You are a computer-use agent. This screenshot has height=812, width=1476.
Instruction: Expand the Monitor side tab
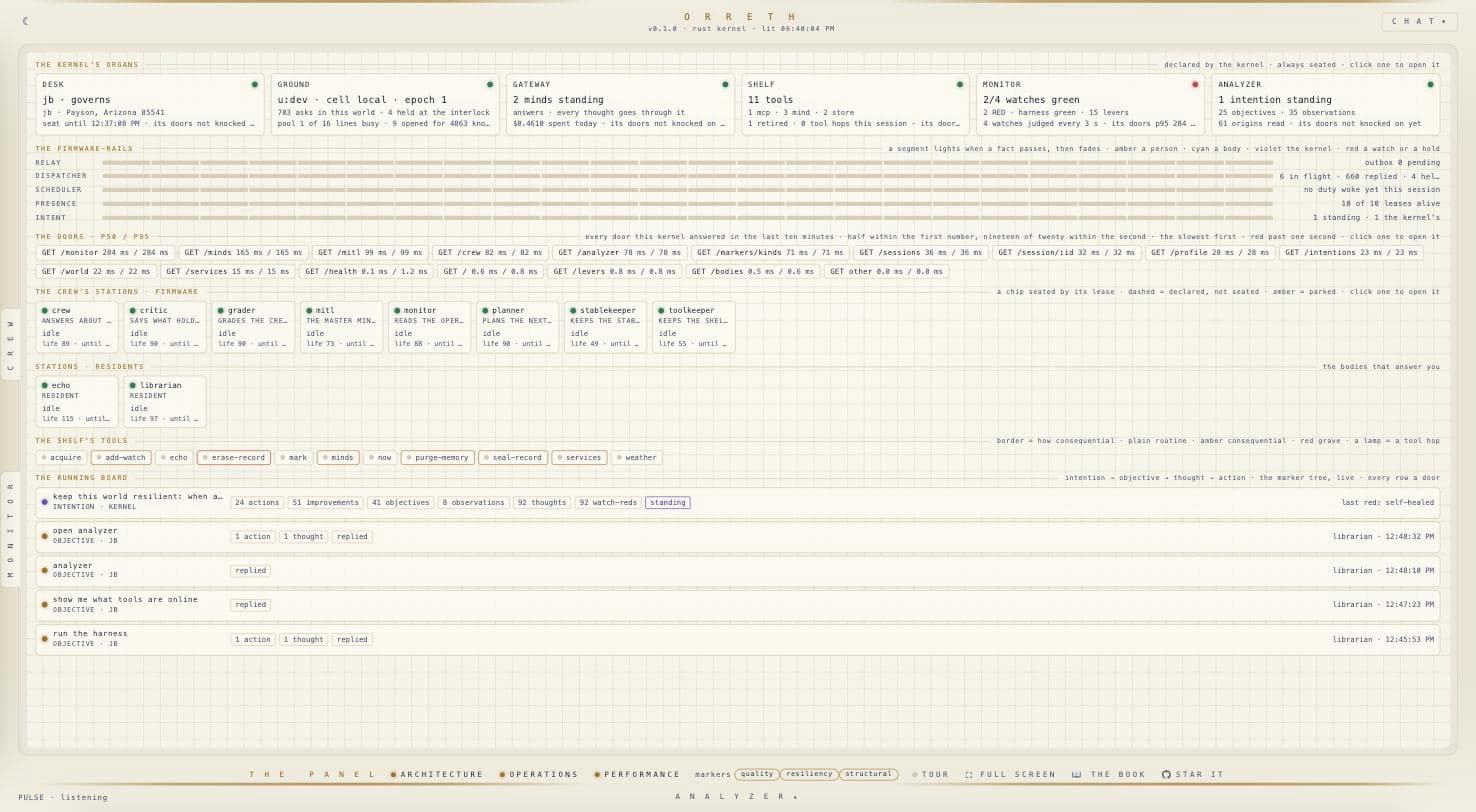[10, 530]
